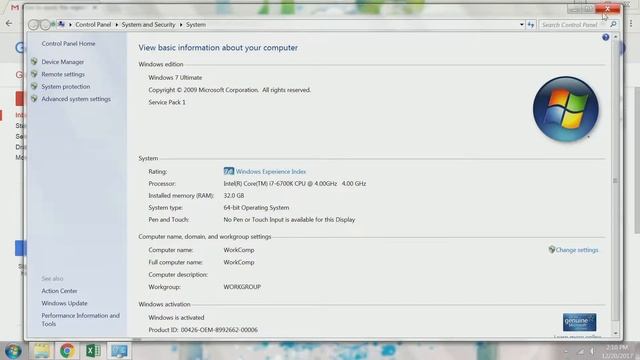Open the address bar history dropdown

[521, 25]
